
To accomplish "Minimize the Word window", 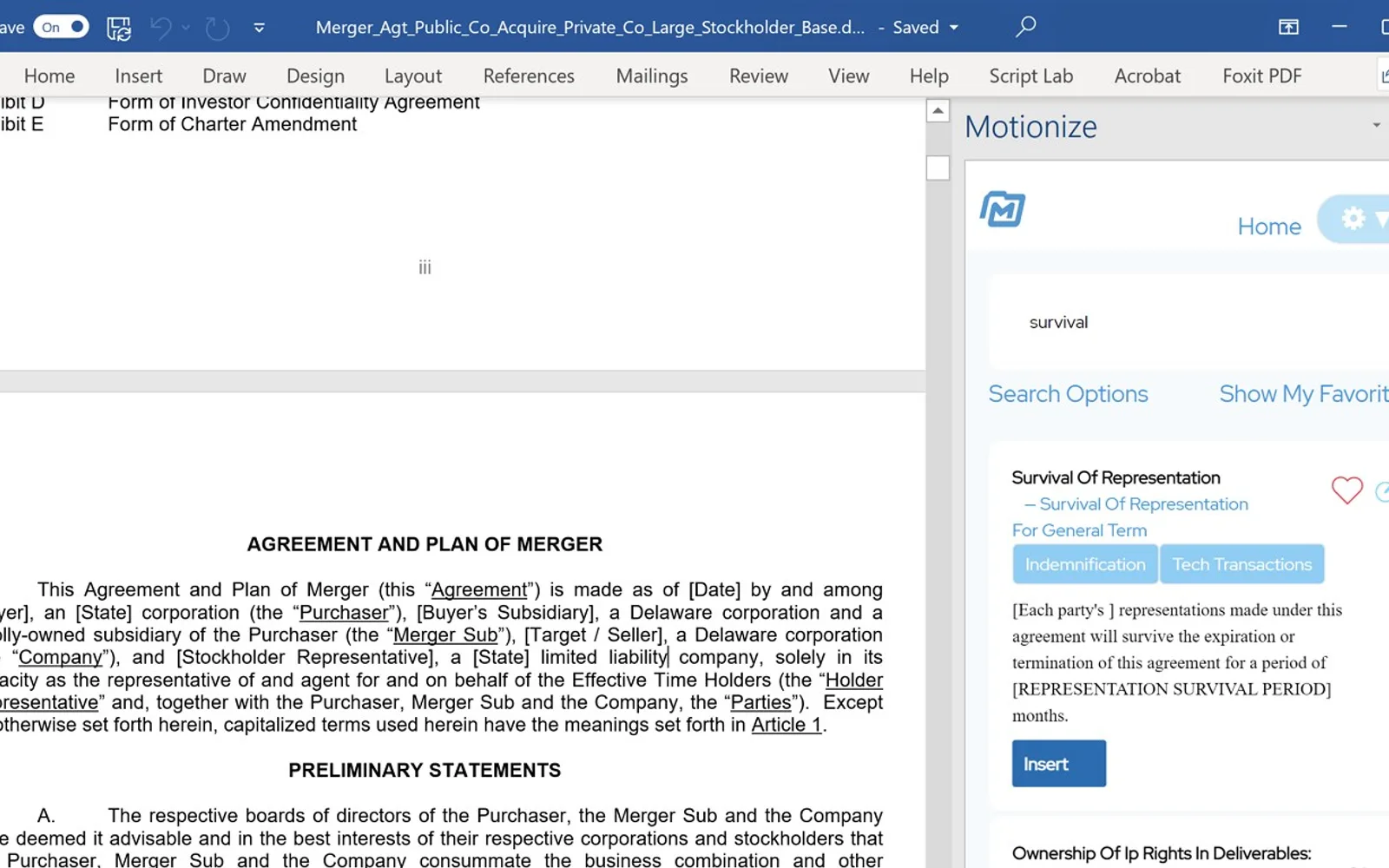I will pos(1340,27).
